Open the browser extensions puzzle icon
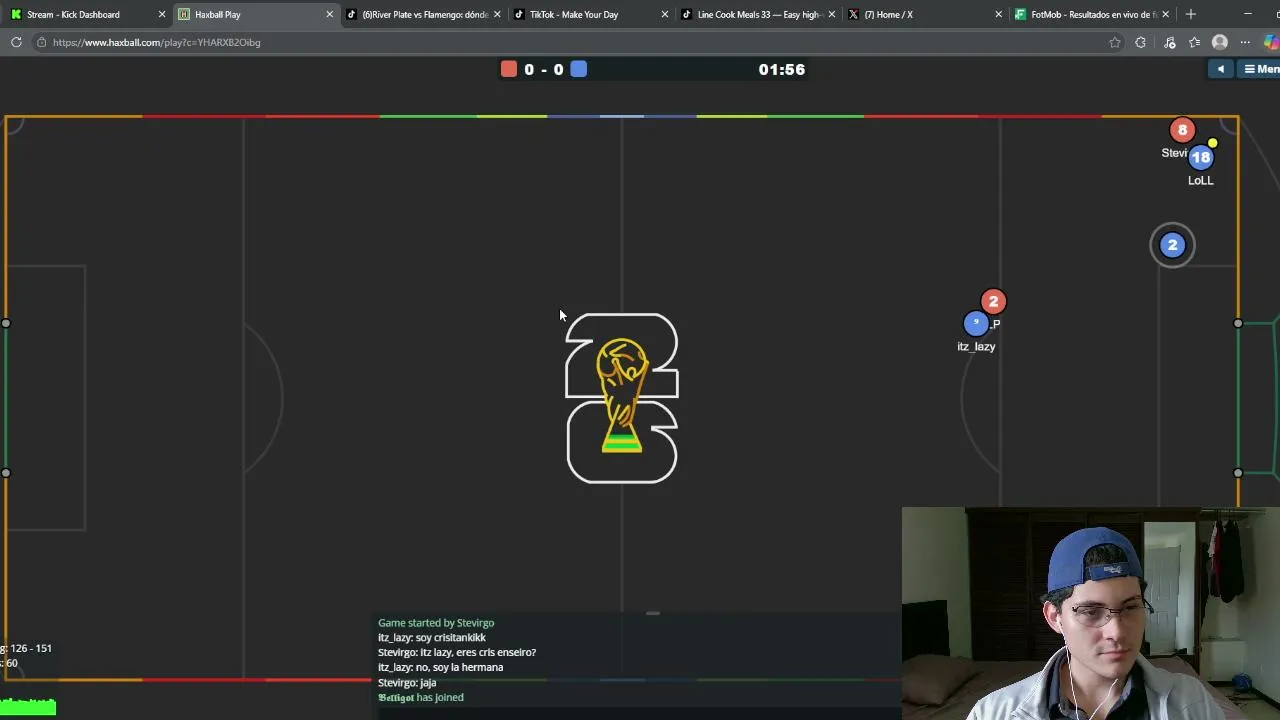Viewport: 1280px width, 720px height. coord(1140,42)
